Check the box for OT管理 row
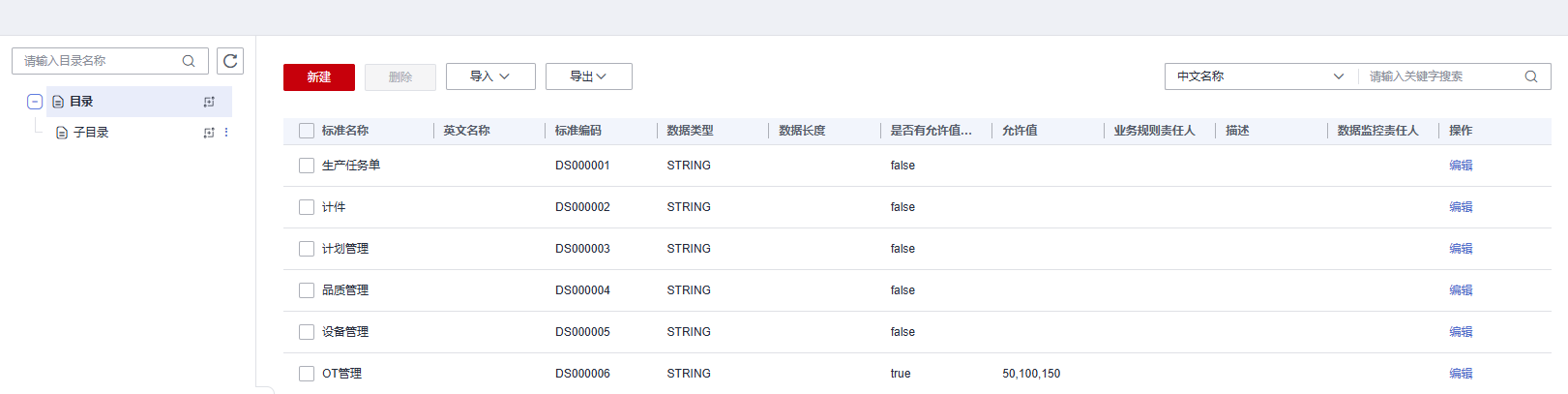This screenshot has width=1568, height=394. [307, 374]
